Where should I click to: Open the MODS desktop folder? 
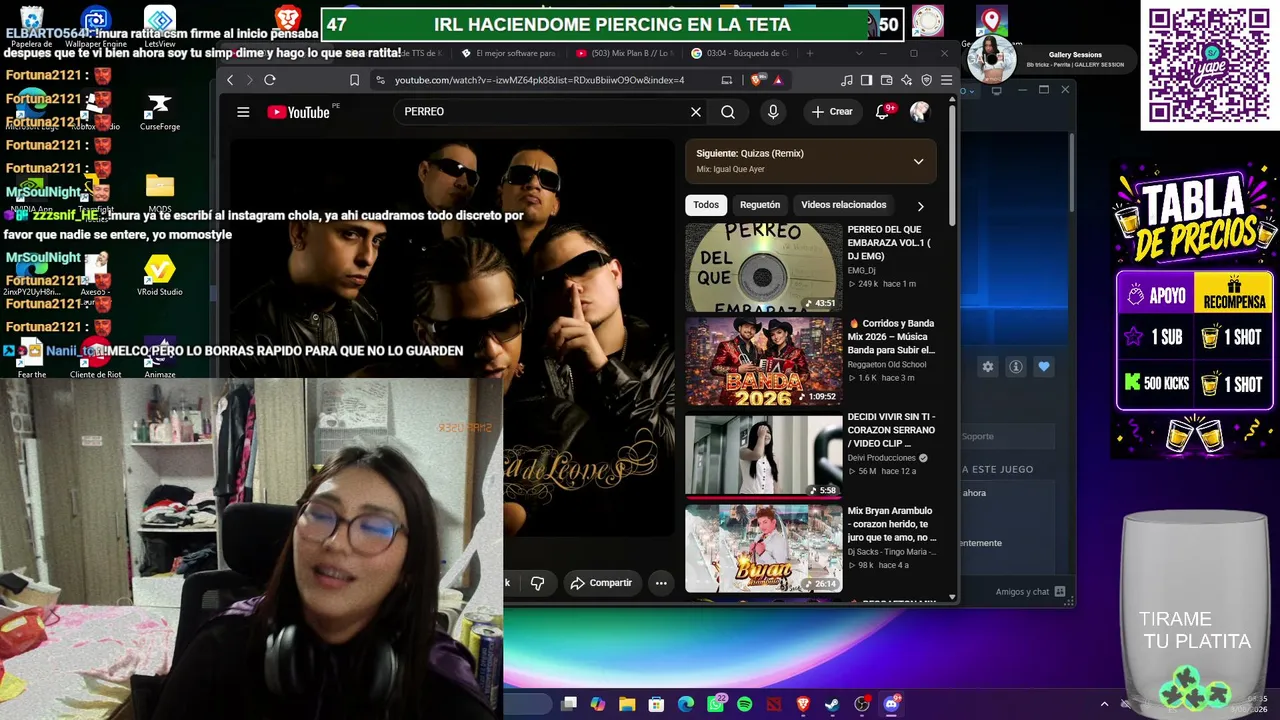click(x=160, y=193)
